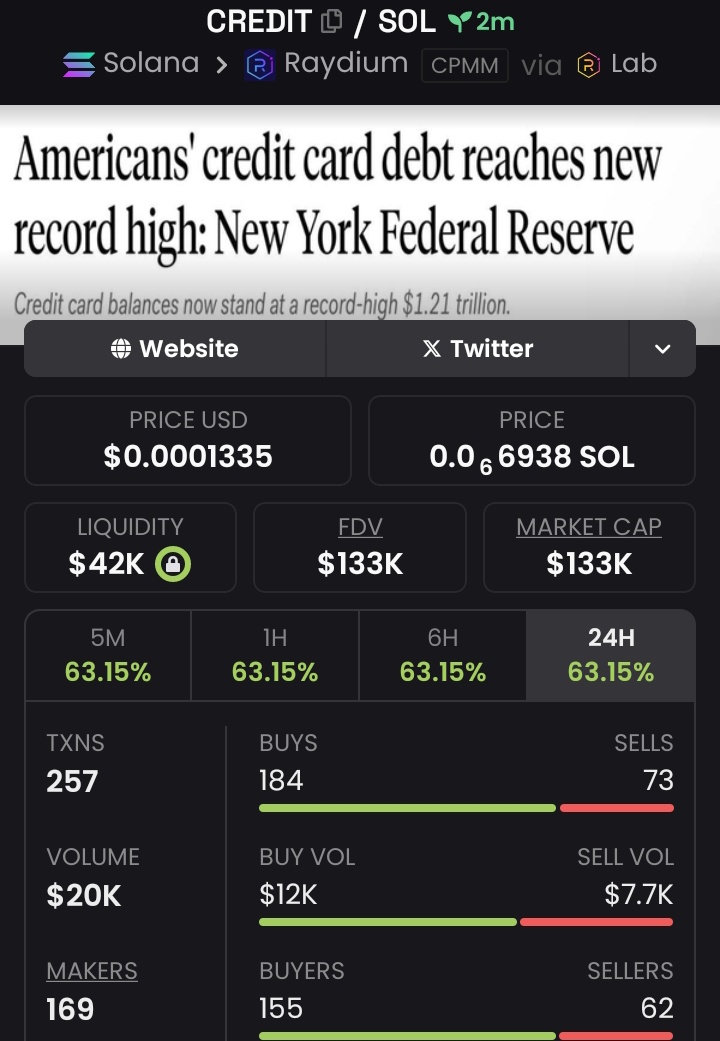
Task: Click the underlined FDV label
Action: [x=360, y=527]
